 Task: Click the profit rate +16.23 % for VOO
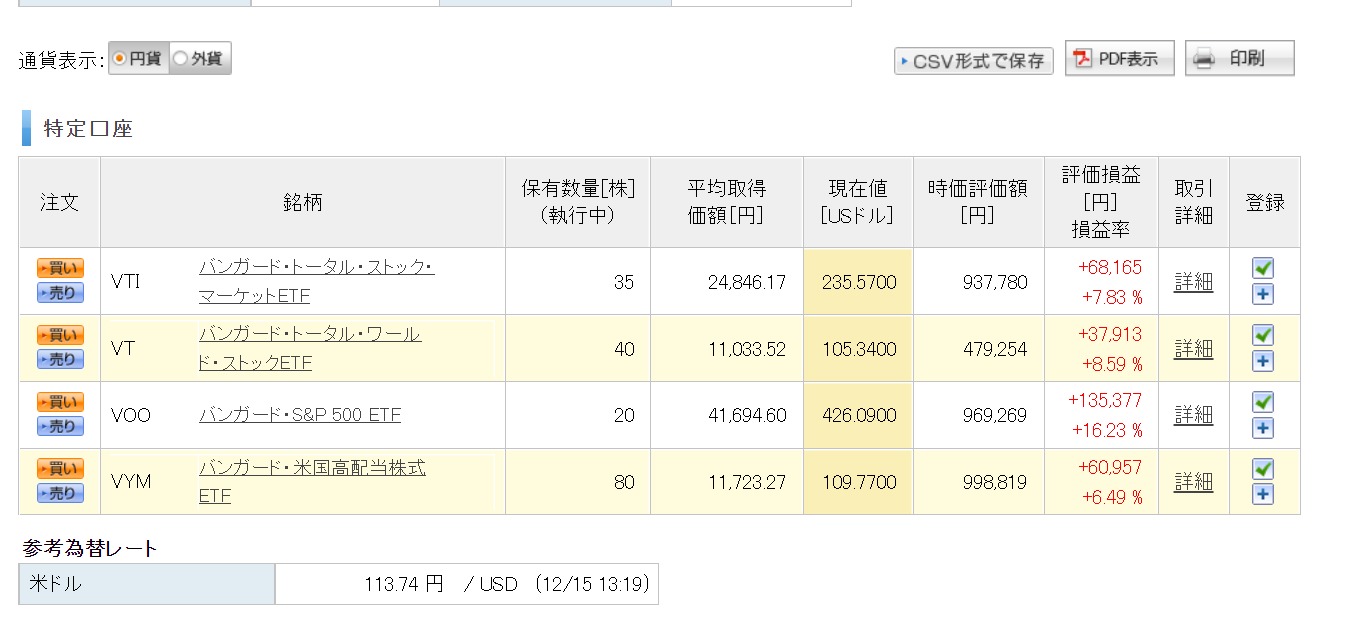pyautogui.click(x=1107, y=430)
